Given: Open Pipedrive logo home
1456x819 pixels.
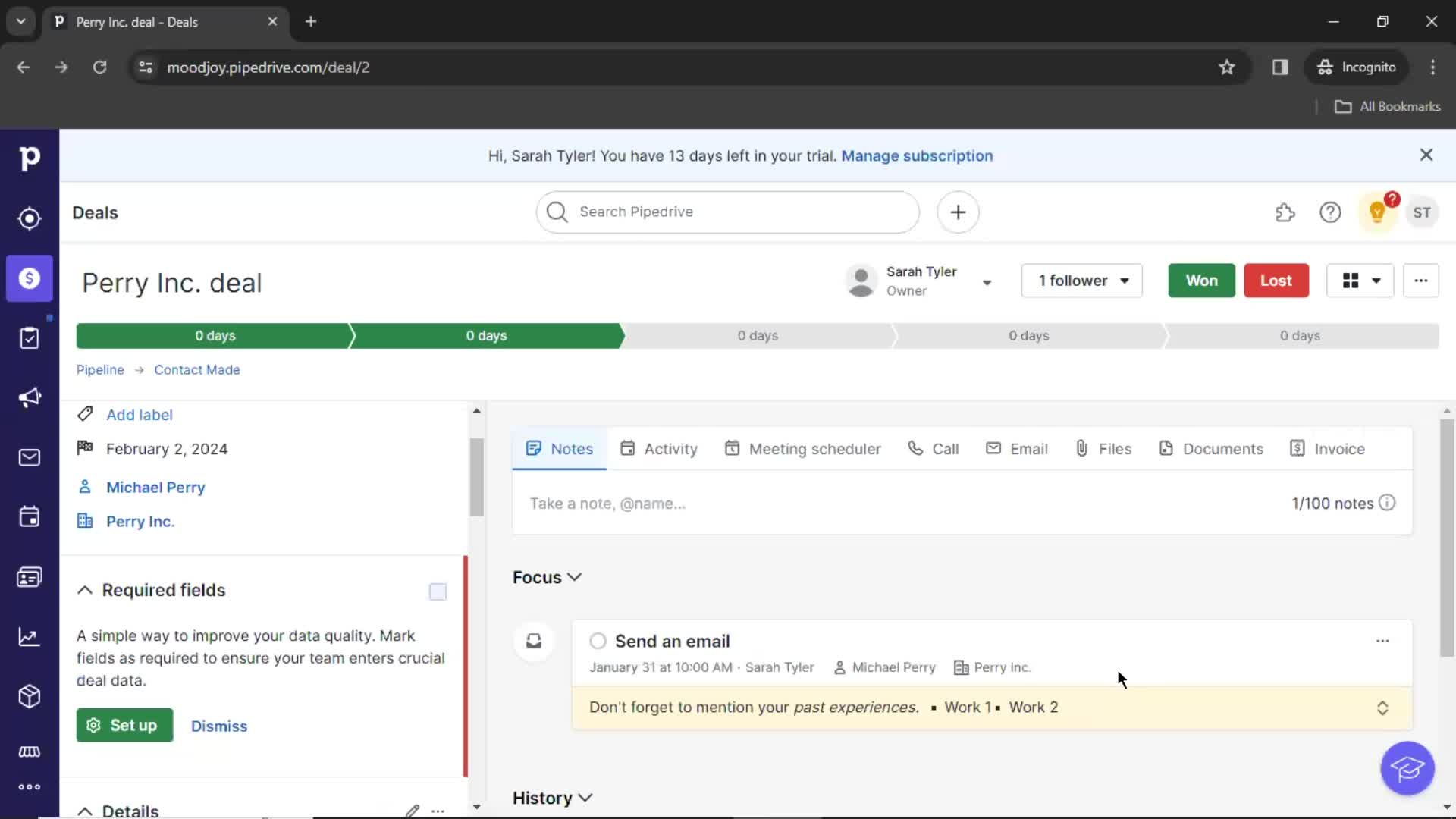Looking at the screenshot, I should [29, 158].
